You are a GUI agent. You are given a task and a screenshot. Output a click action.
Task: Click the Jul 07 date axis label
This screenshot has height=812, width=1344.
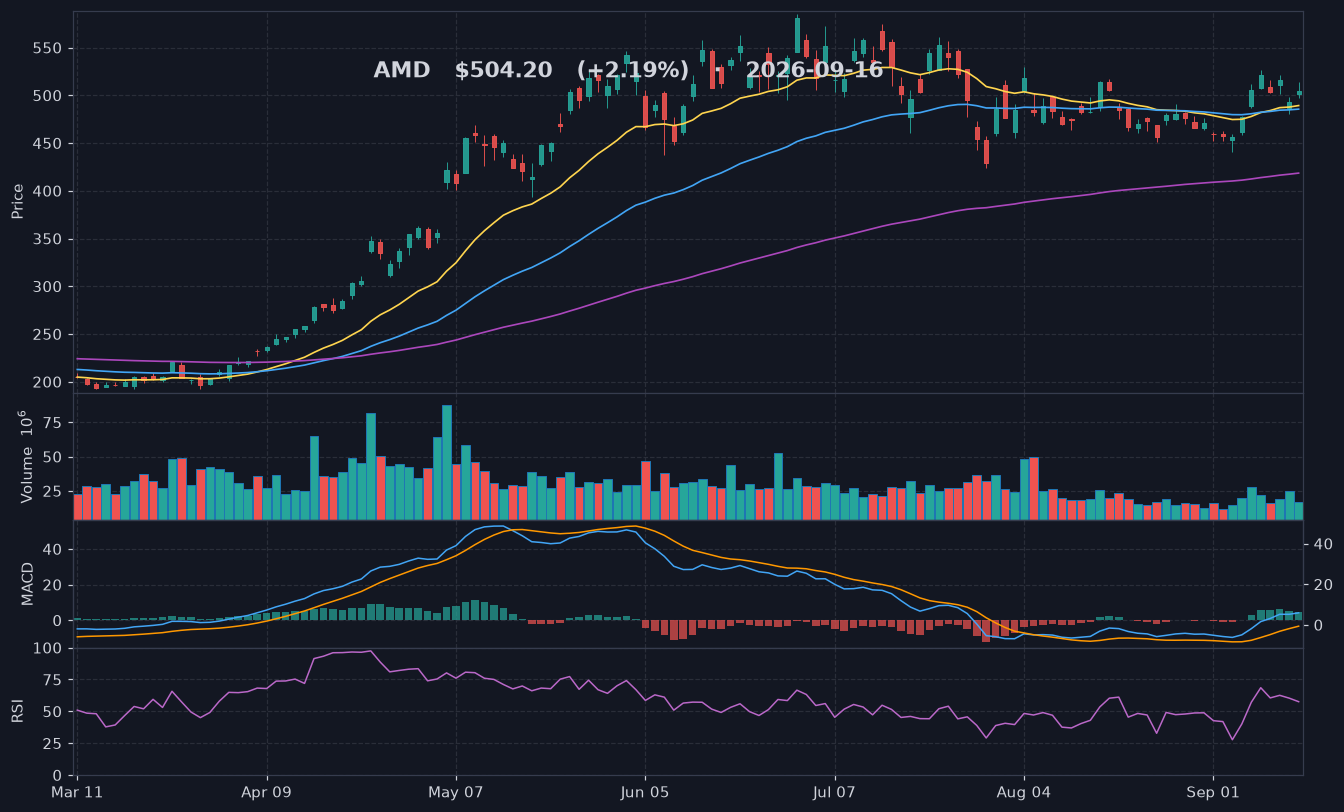pyautogui.click(x=835, y=793)
